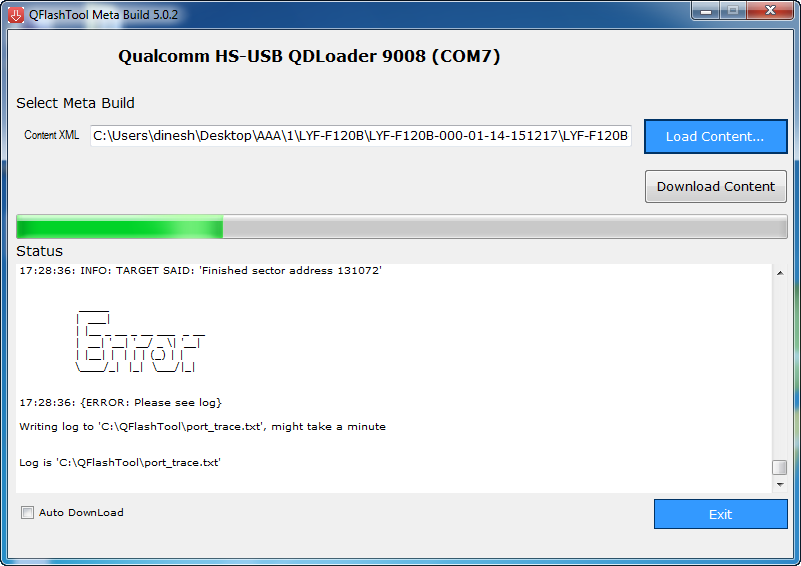Click the Download Content button
Image resolution: width=801 pixels, height=566 pixels.
pyautogui.click(x=715, y=186)
